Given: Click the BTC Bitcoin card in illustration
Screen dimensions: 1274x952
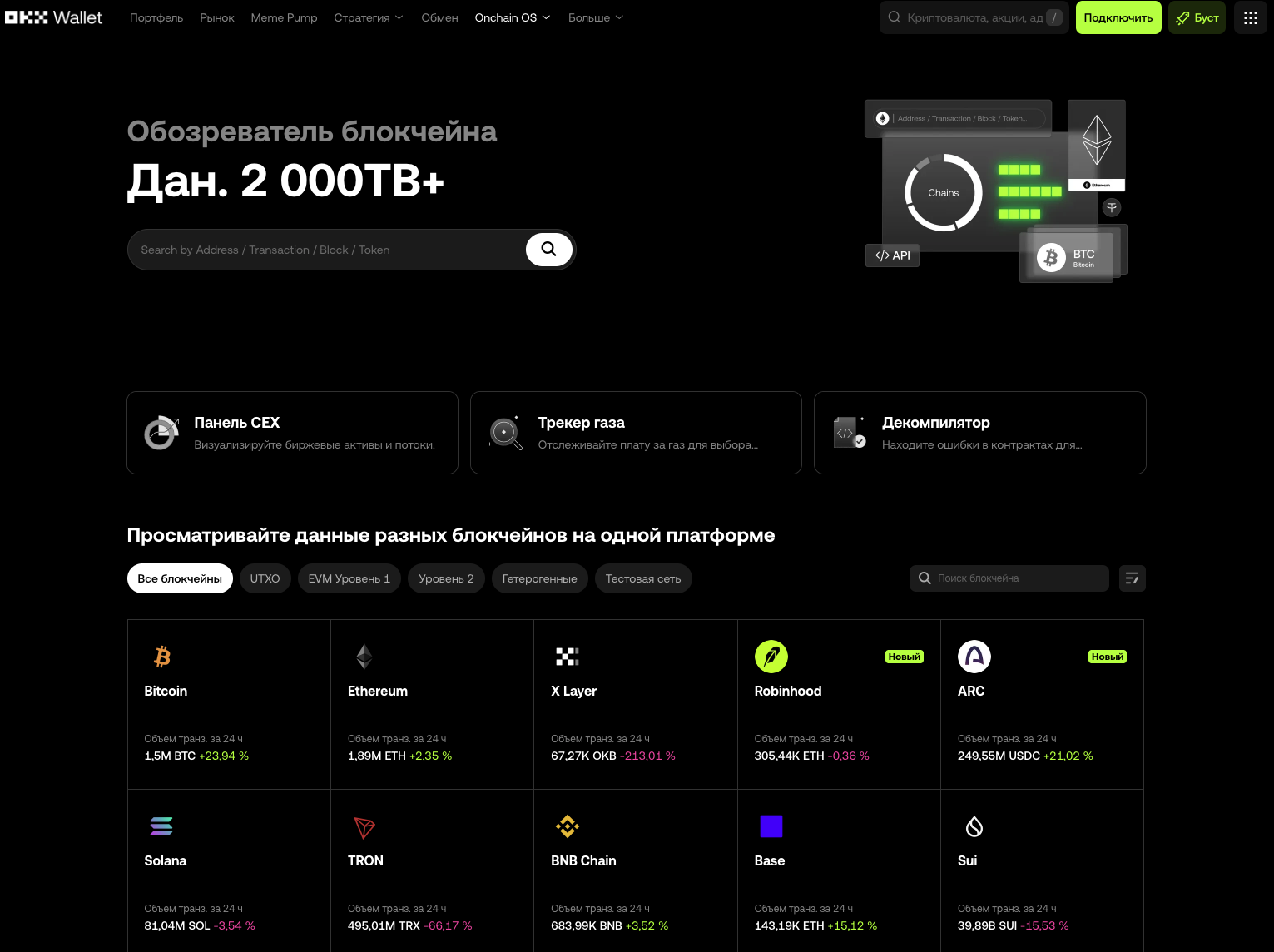Looking at the screenshot, I should pos(1067,258).
